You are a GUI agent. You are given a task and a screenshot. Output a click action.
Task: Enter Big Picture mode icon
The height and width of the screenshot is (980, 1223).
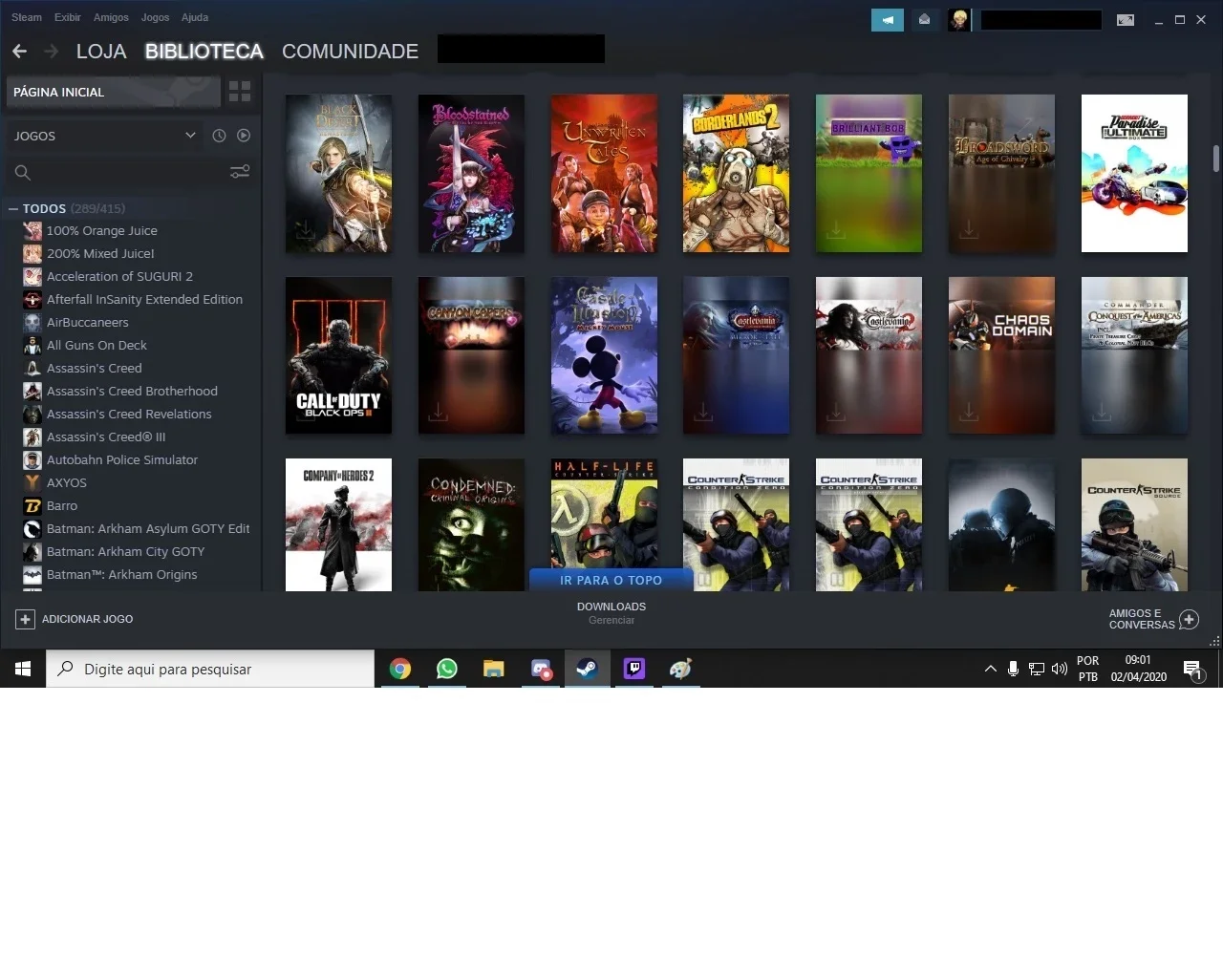click(1126, 20)
